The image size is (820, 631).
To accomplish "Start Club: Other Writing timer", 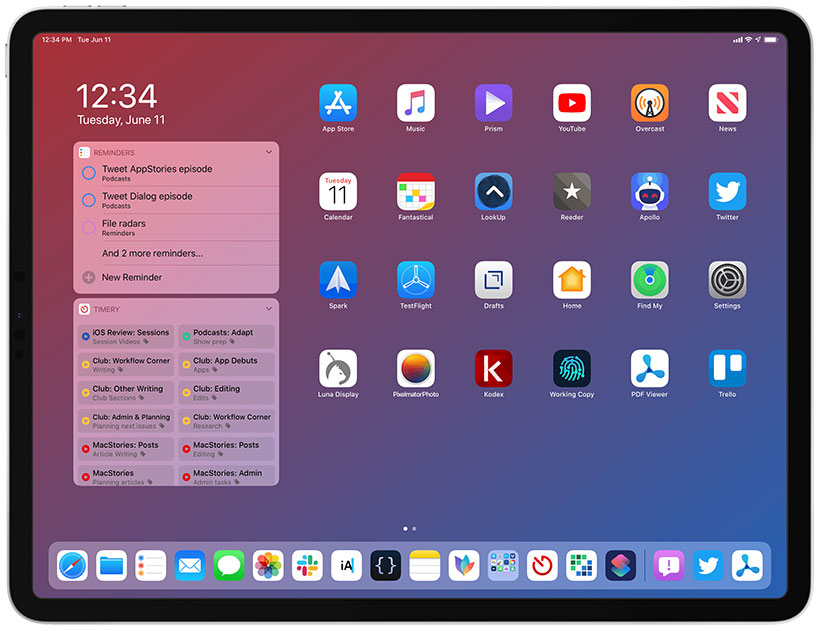I will 126,393.
